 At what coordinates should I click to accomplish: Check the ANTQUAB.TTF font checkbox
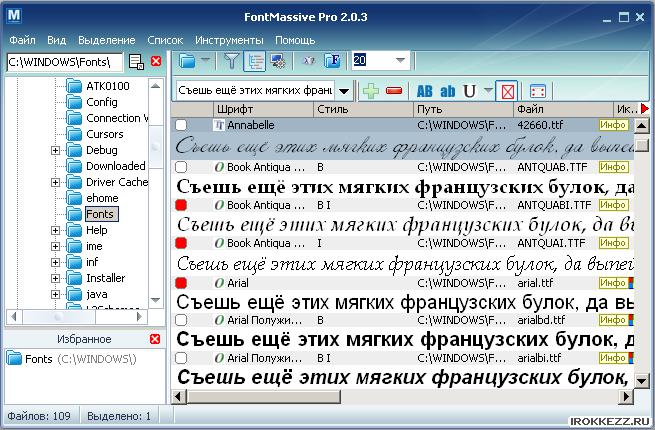pyautogui.click(x=181, y=167)
